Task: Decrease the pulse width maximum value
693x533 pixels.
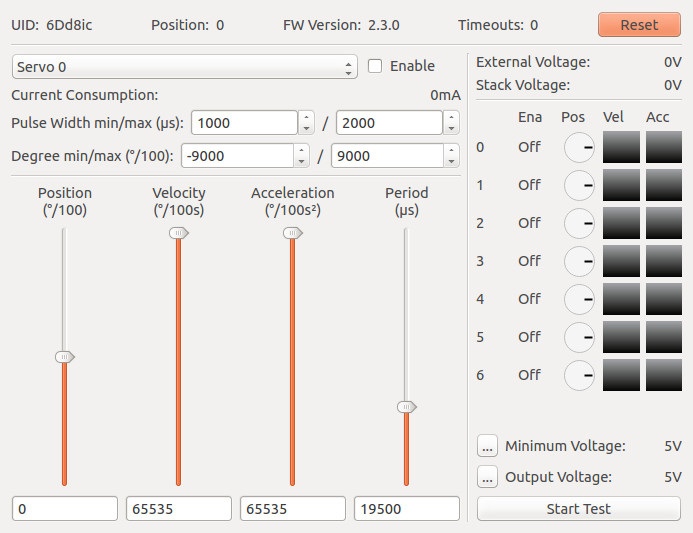Action: 451,128
